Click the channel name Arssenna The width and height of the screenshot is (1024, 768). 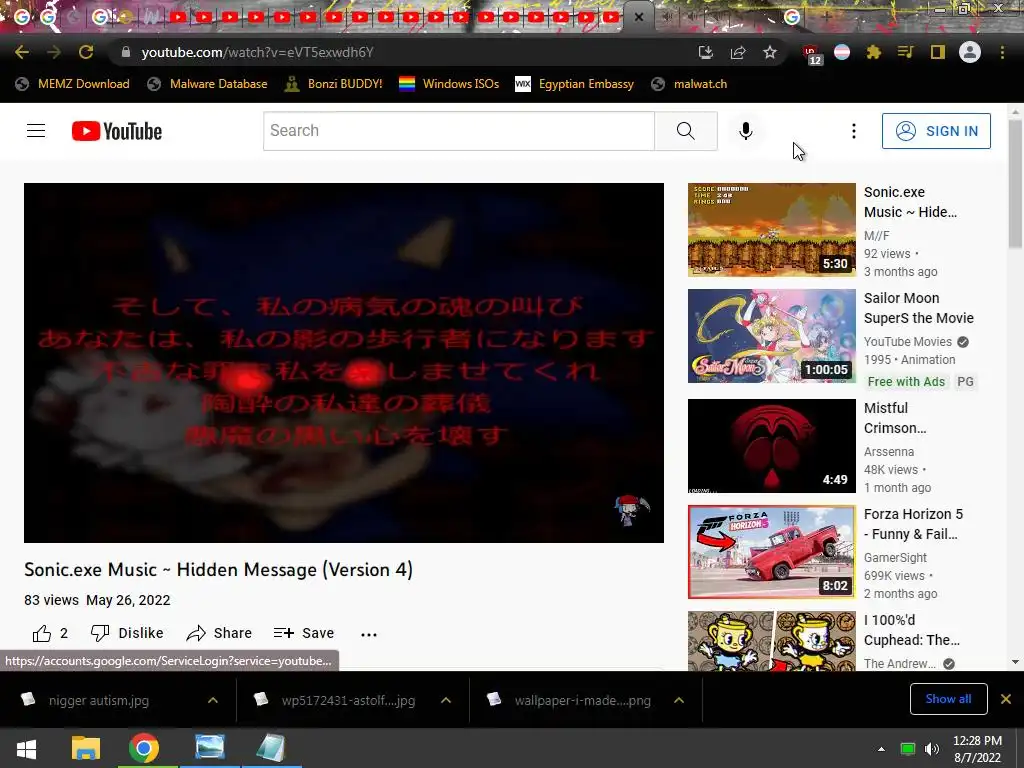[889, 451]
